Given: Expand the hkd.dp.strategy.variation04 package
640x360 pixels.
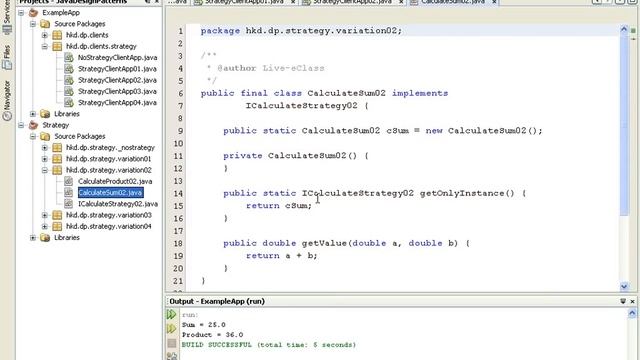Looking at the screenshot, I should pyautogui.click(x=45, y=226).
